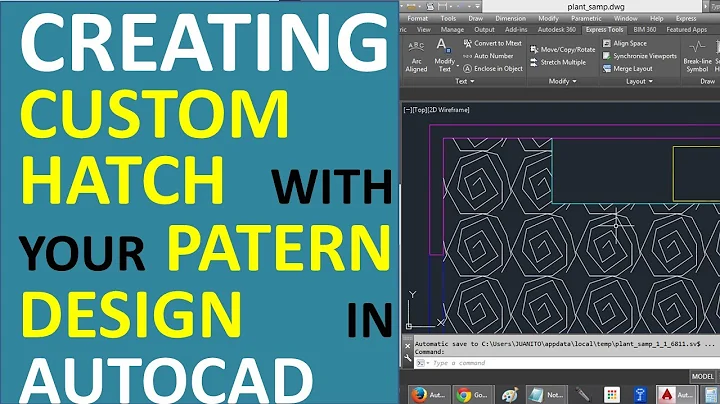
Task: Expand the Modify panel dropdown
Action: pos(562,81)
